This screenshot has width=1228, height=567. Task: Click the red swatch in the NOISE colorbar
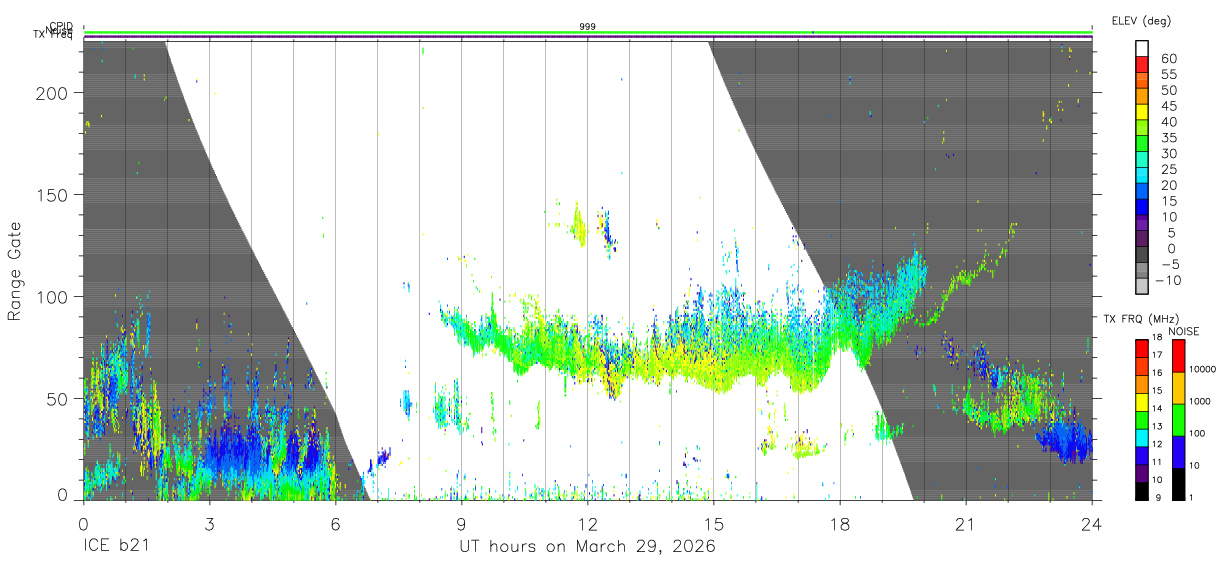click(x=1178, y=356)
